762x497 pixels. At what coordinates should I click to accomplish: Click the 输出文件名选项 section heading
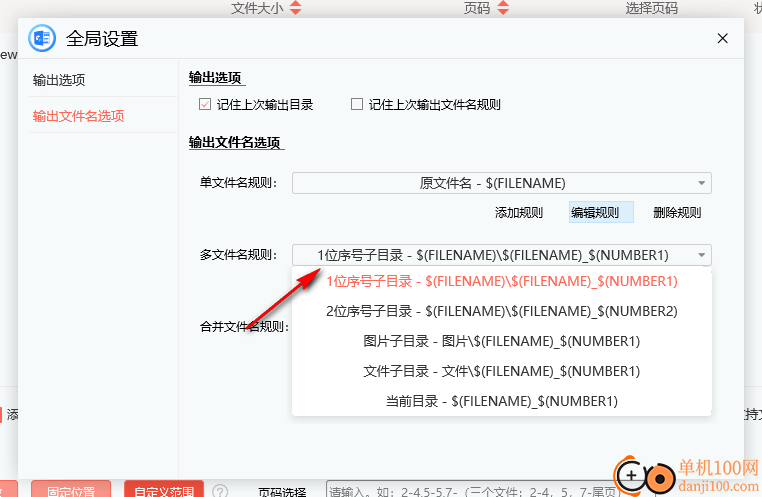[x=235, y=142]
